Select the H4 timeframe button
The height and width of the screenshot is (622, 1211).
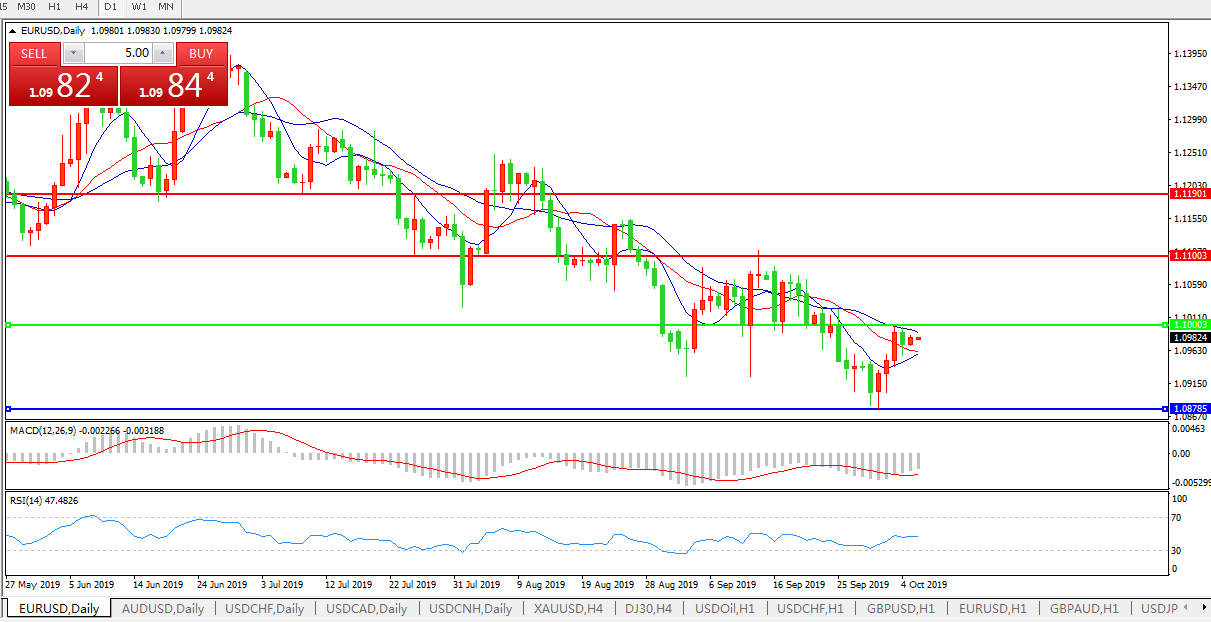82,7
